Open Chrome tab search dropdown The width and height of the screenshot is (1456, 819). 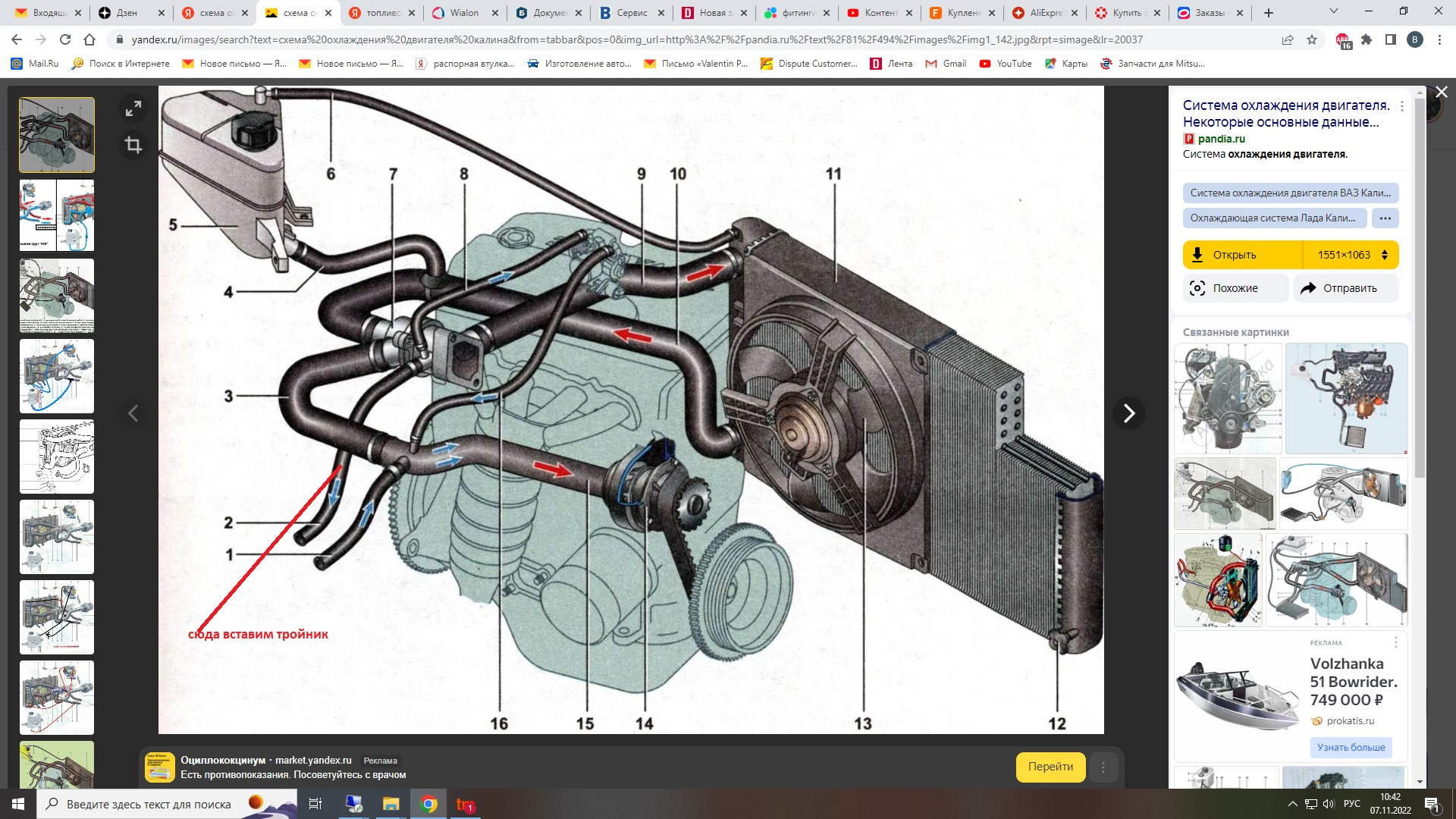pyautogui.click(x=1334, y=12)
